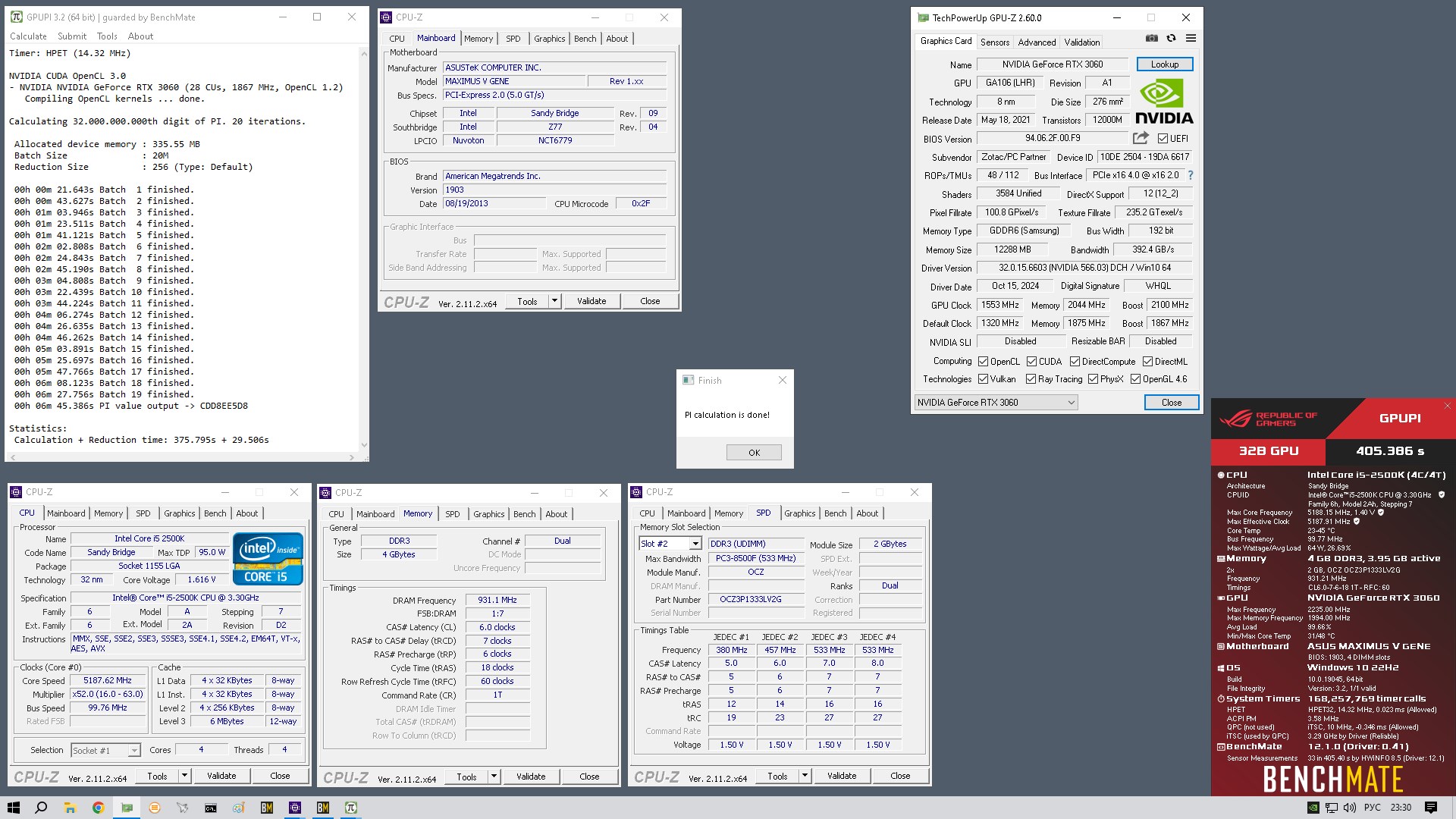This screenshot has width=1456, height=819.
Task: Click the GPUPI horizontal scrollbar right arrow
Action: tap(351, 457)
